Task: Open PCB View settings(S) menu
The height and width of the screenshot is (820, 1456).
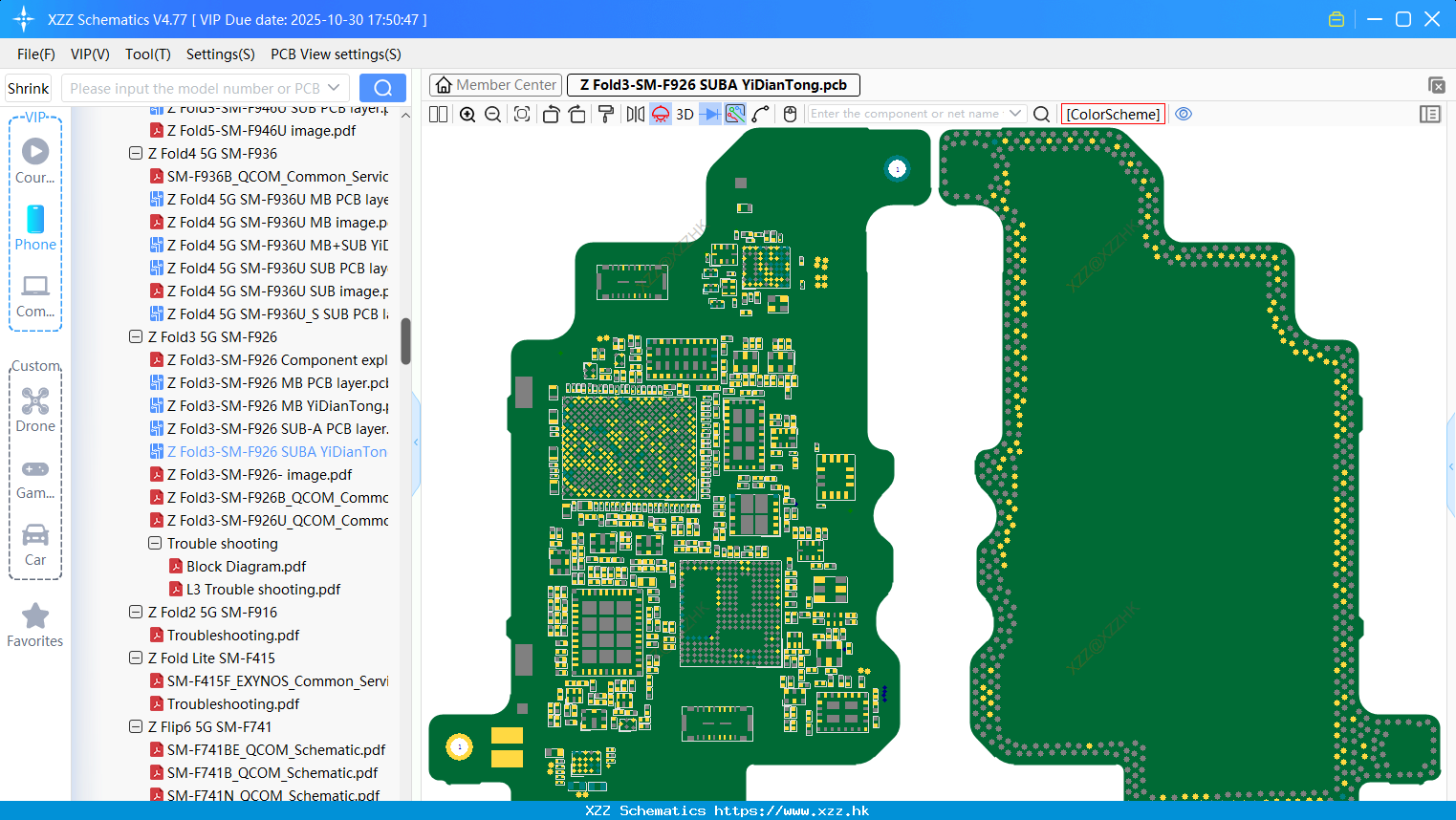Action: click(336, 54)
